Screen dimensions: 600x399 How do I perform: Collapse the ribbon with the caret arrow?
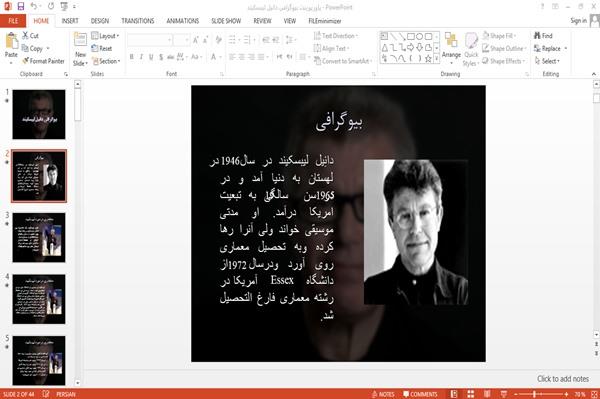click(593, 74)
